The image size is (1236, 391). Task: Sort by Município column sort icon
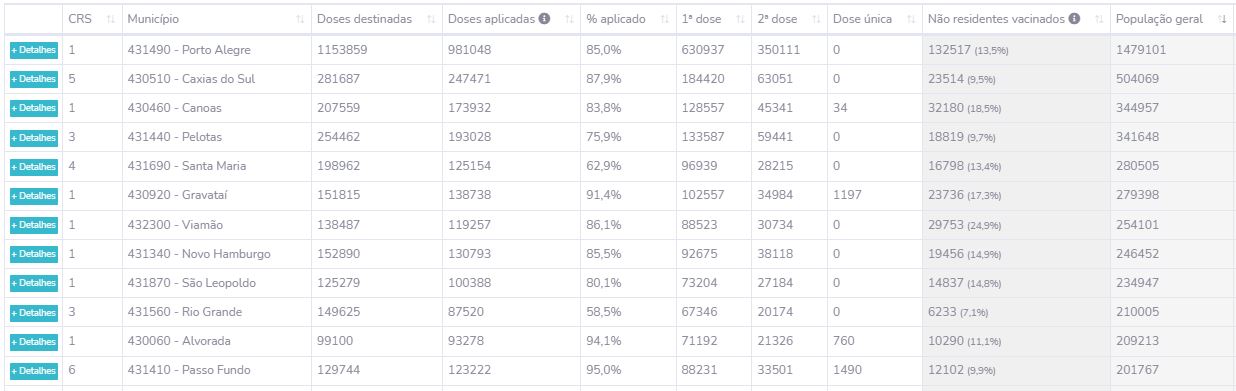tap(301, 20)
